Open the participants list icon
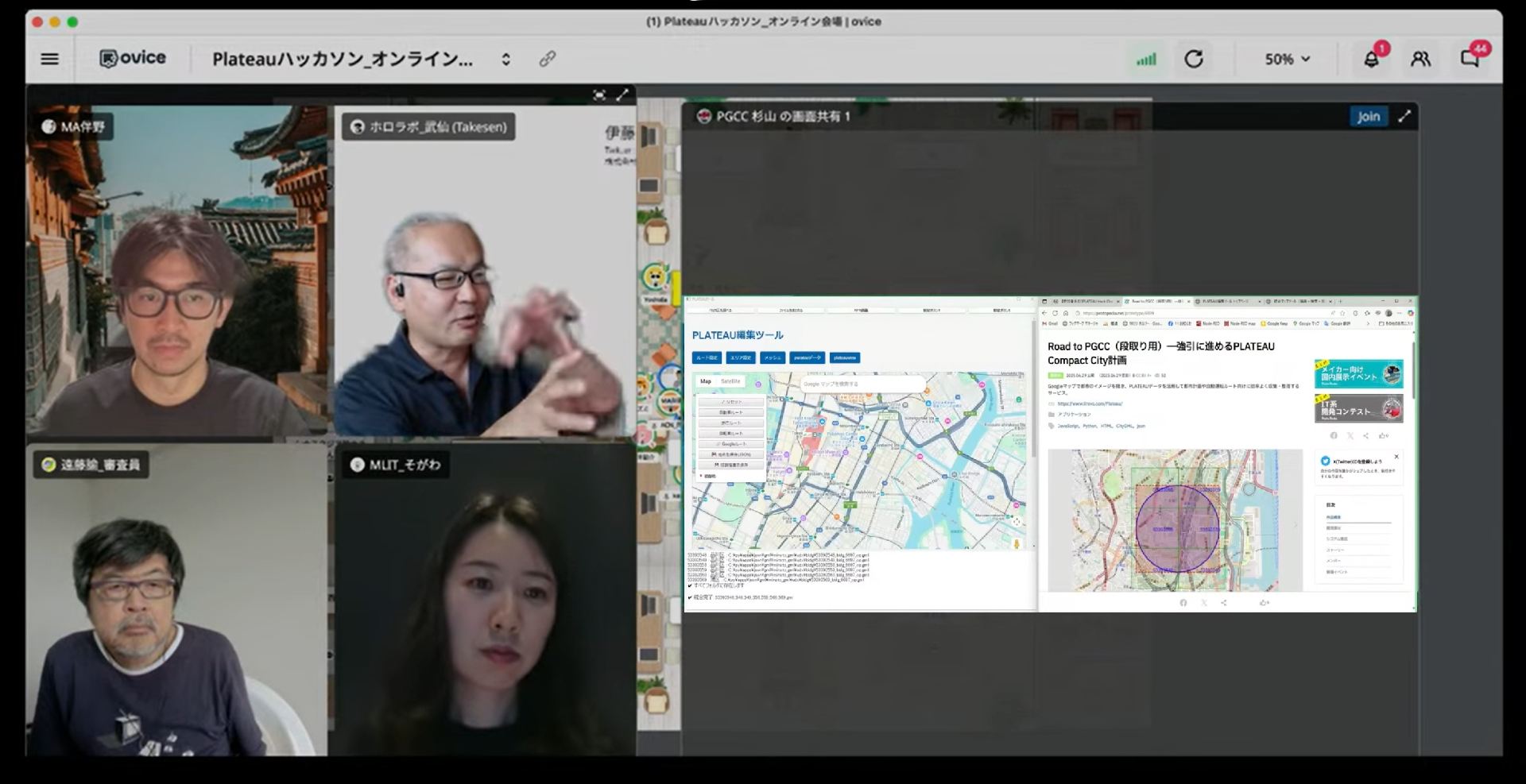1526x784 pixels. pos(1420,59)
